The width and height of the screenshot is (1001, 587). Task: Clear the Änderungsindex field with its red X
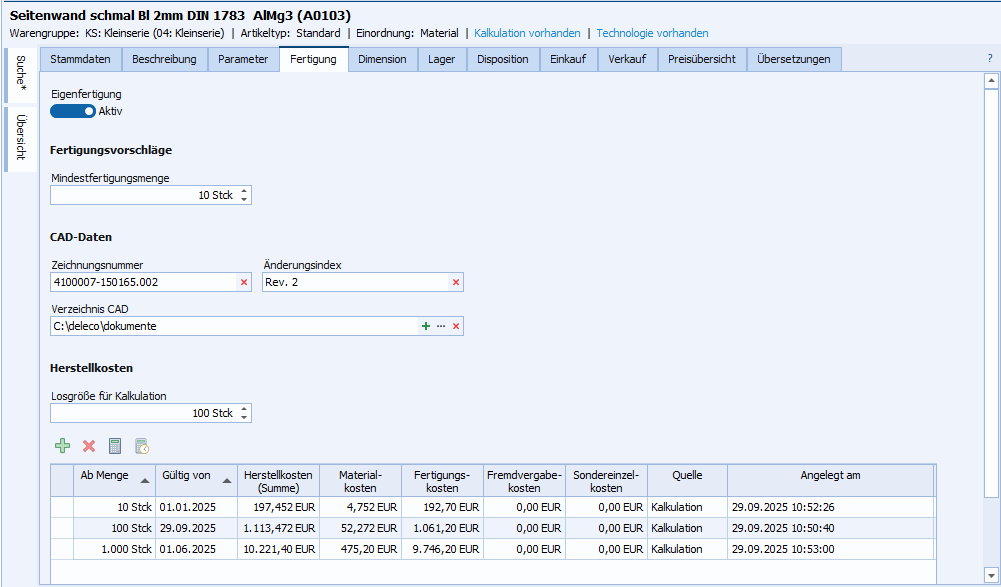click(x=456, y=283)
